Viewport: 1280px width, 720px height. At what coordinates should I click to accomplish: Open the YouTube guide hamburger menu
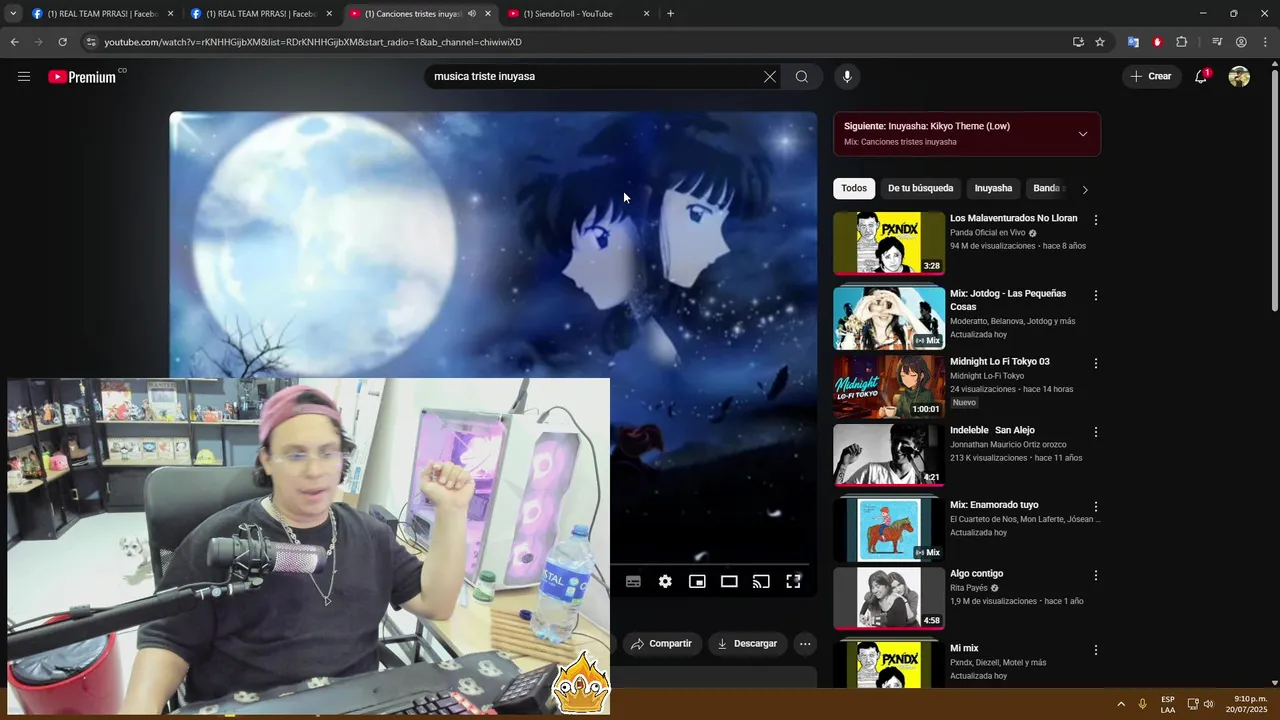pos(24,76)
